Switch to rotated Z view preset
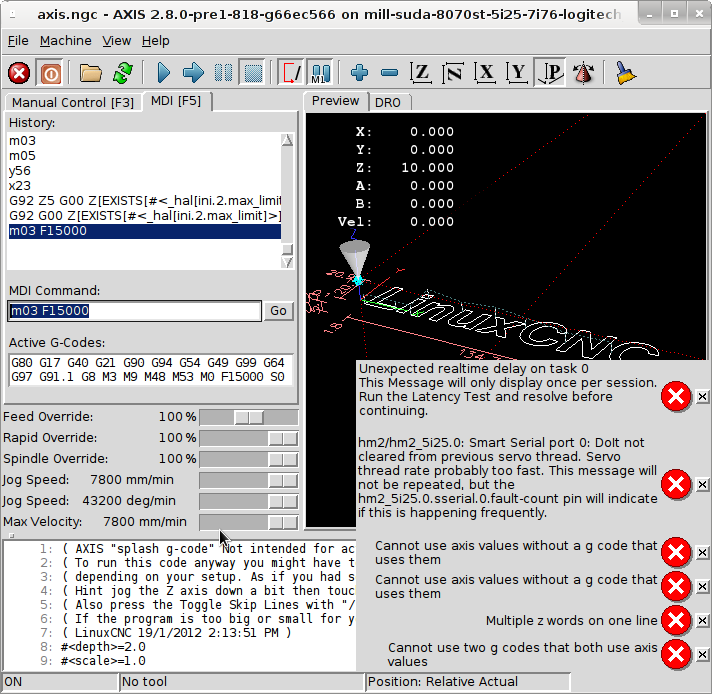The image size is (712, 694). tap(453, 73)
